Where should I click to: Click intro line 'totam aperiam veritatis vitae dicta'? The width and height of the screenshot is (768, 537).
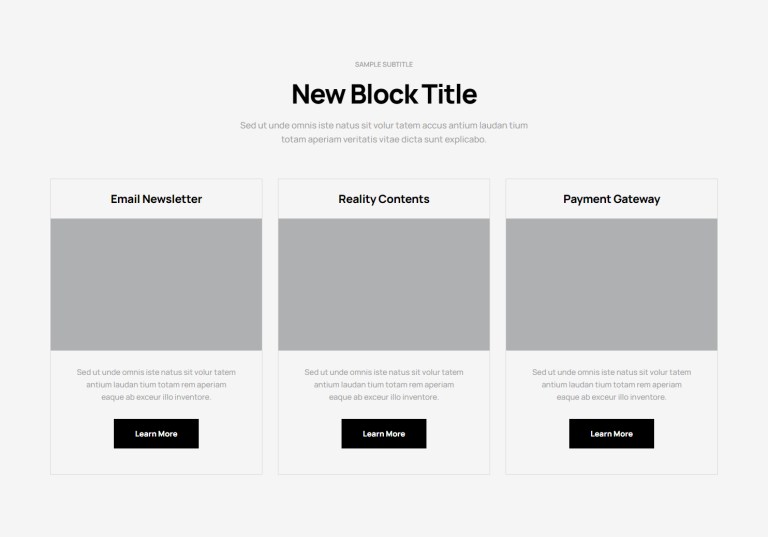point(384,139)
